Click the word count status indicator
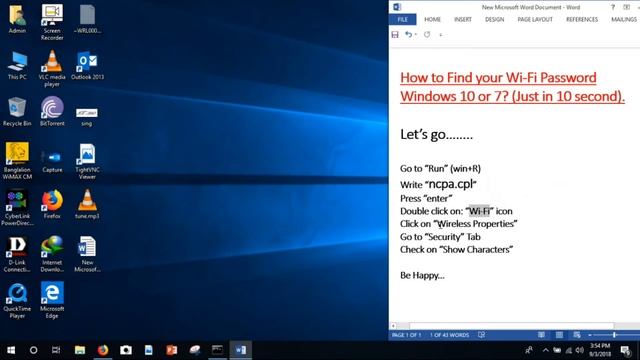The width and height of the screenshot is (640, 360). point(449,335)
